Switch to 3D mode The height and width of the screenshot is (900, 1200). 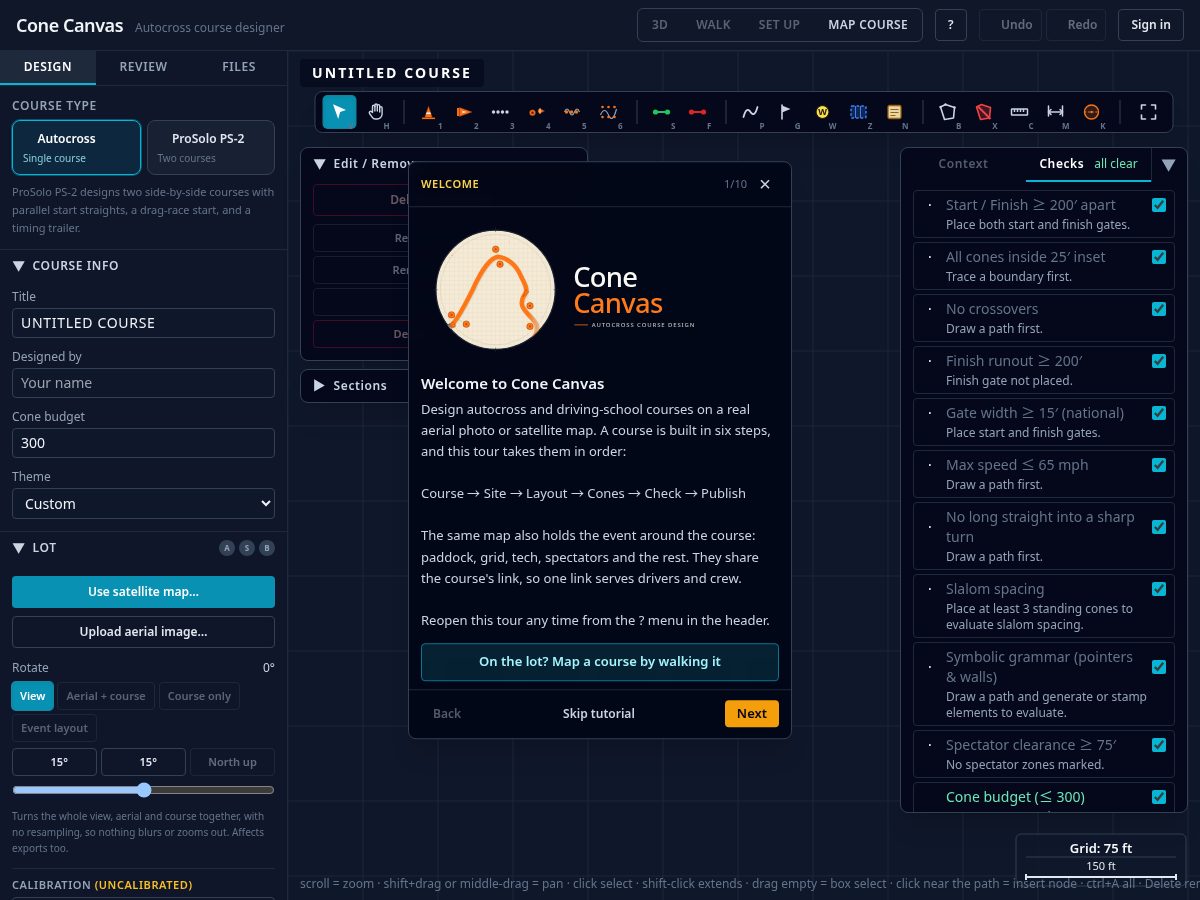tap(660, 25)
